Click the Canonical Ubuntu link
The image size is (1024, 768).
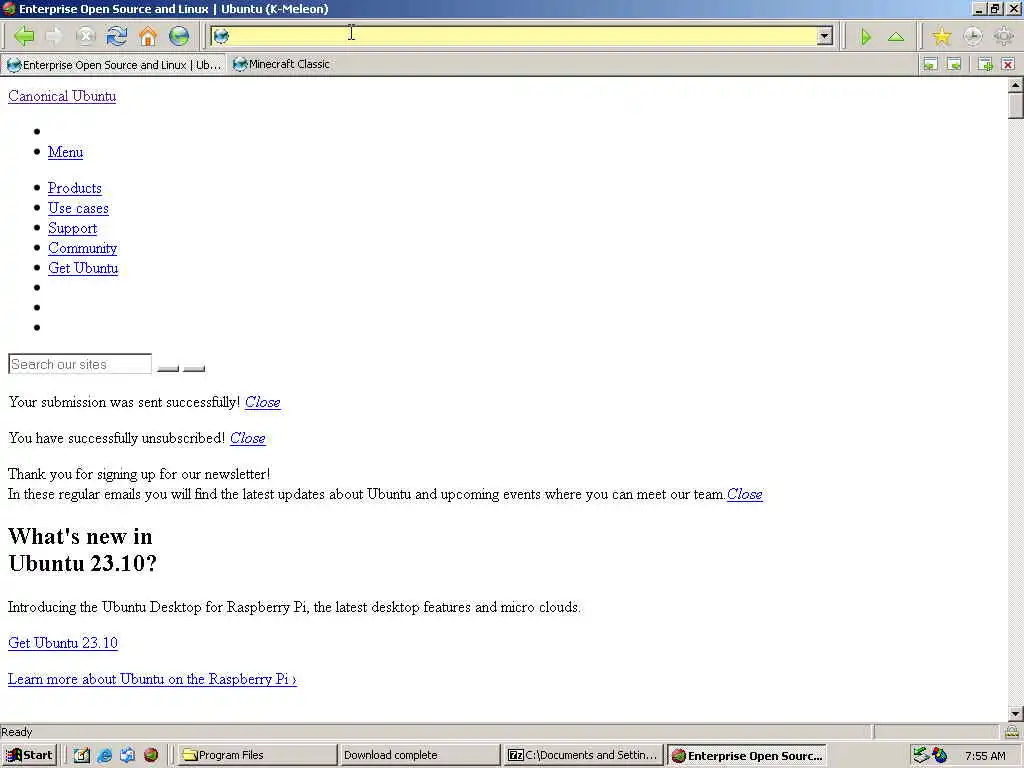pyautogui.click(x=62, y=96)
